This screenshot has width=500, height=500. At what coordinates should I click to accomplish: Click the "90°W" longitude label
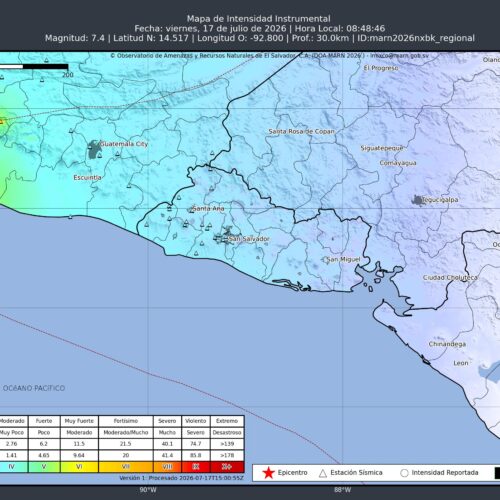148,490
